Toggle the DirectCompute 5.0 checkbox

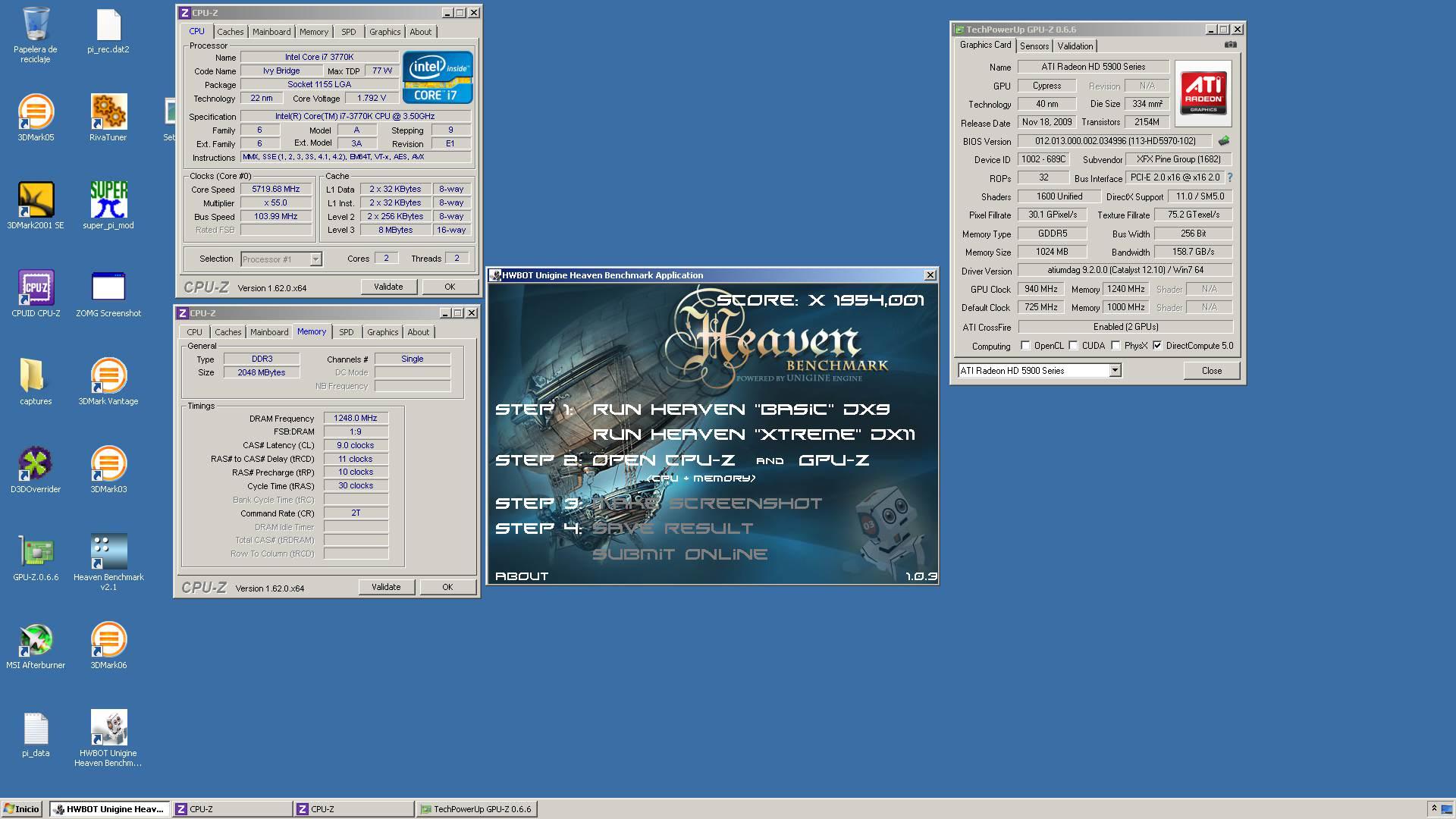pos(1157,346)
